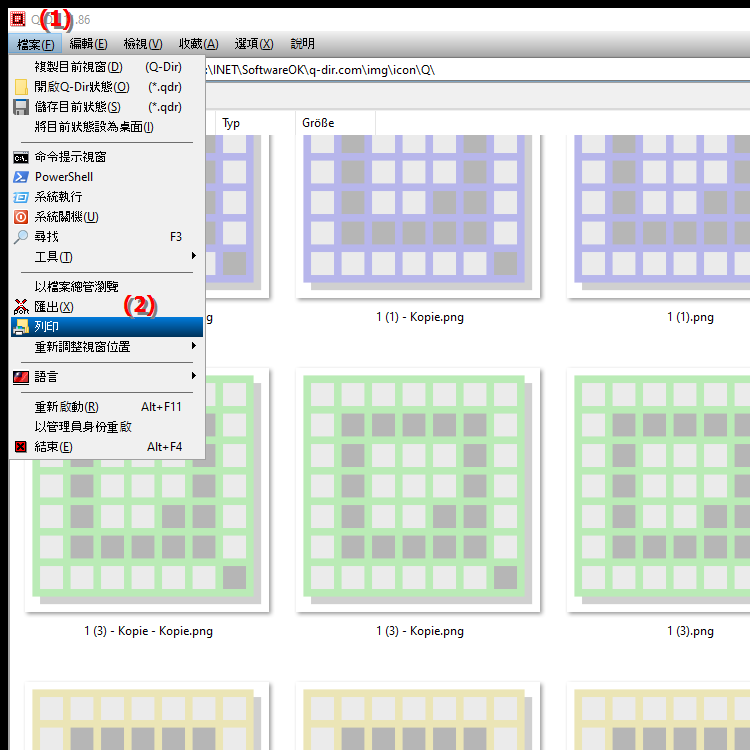Click the red X icon beside 結束(E)

(21, 447)
